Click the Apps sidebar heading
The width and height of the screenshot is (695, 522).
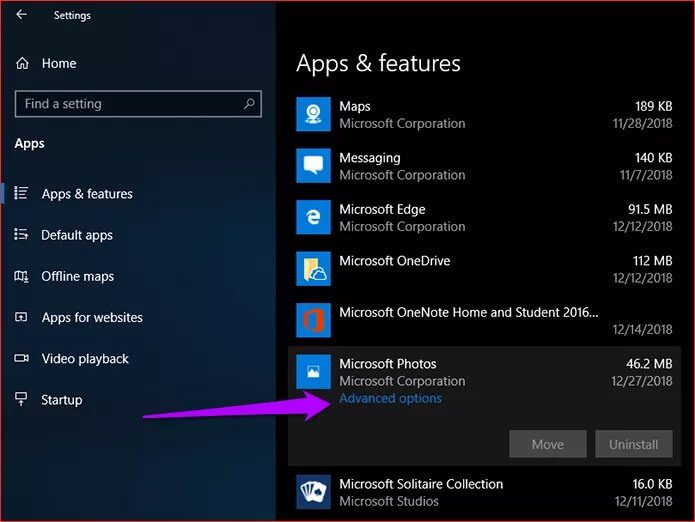(x=29, y=144)
